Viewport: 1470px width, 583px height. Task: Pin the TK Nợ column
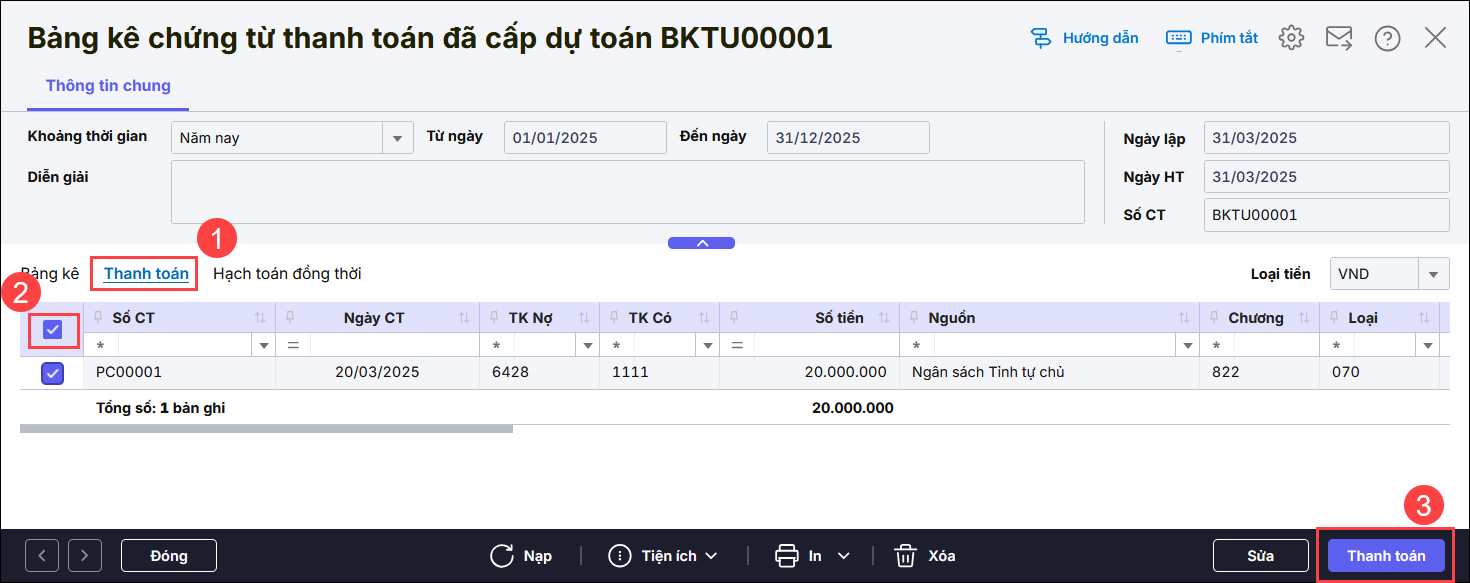click(494, 318)
